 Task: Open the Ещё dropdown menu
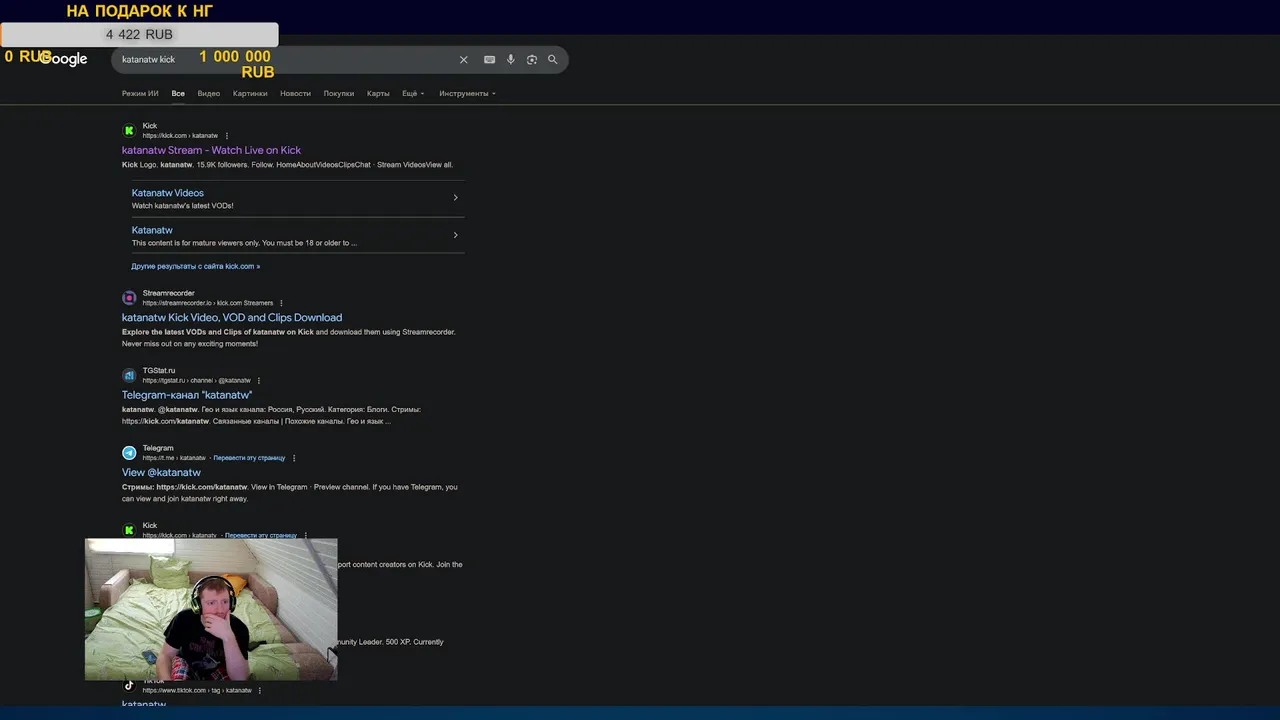pos(413,94)
